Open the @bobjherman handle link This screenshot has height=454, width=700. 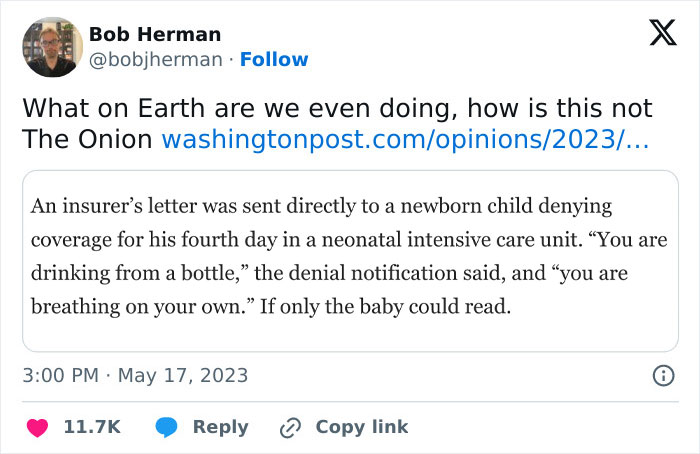(x=155, y=60)
